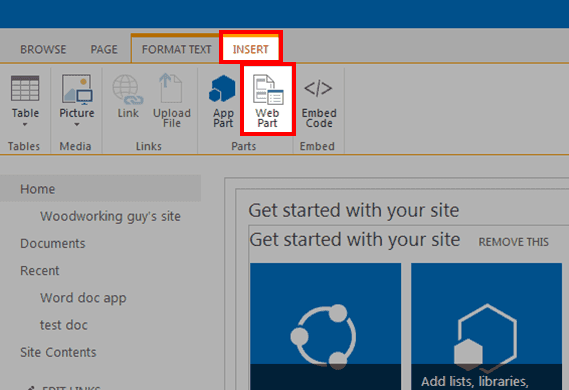Click the Table icon in ribbon

click(25, 88)
